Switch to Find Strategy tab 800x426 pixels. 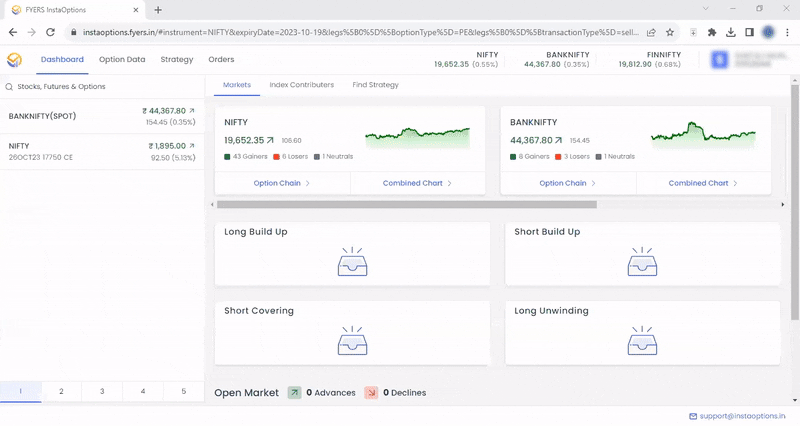(x=376, y=85)
